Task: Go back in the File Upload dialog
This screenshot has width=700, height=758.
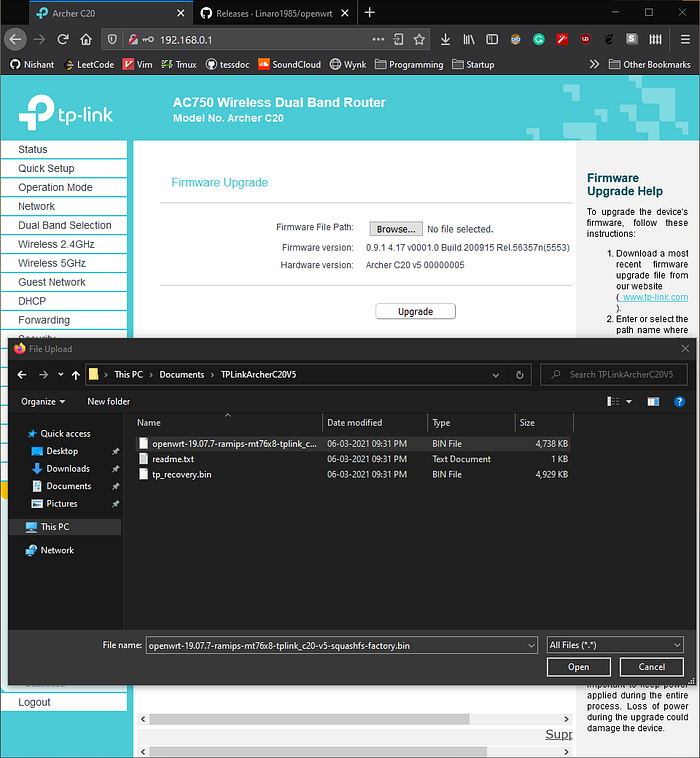Action: click(x=22, y=375)
